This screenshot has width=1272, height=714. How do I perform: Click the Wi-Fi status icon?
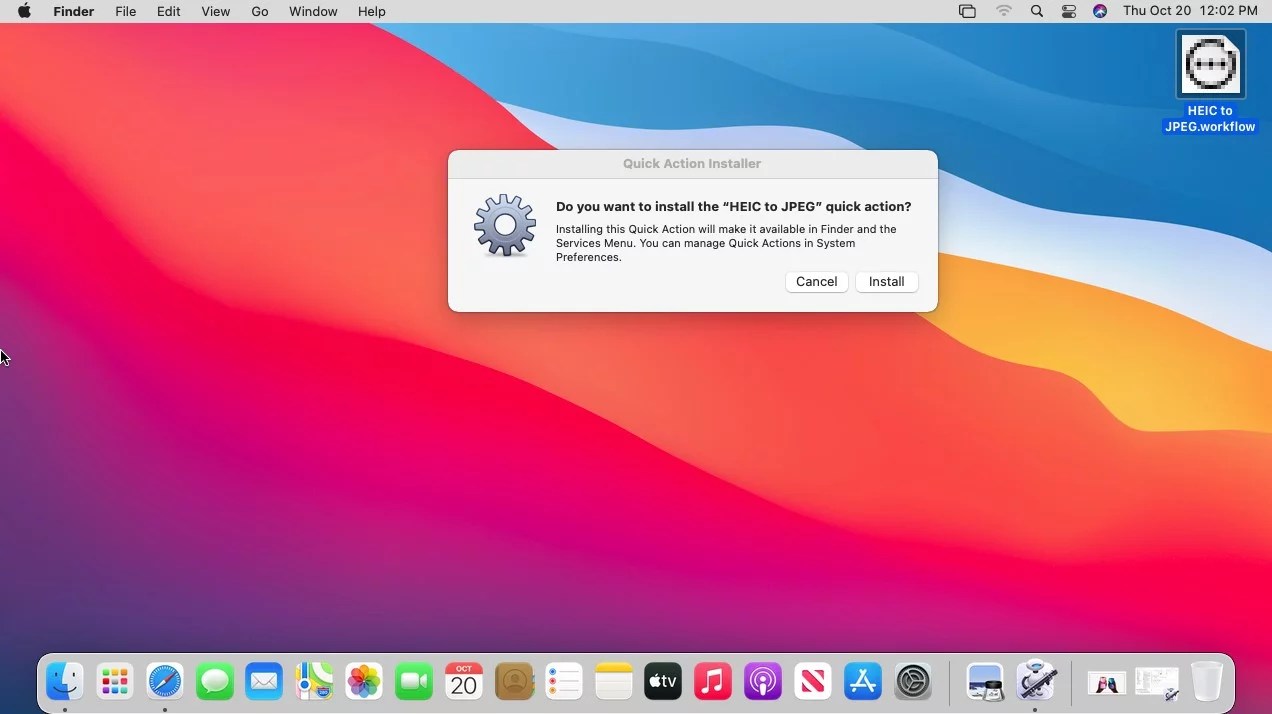coord(1003,11)
